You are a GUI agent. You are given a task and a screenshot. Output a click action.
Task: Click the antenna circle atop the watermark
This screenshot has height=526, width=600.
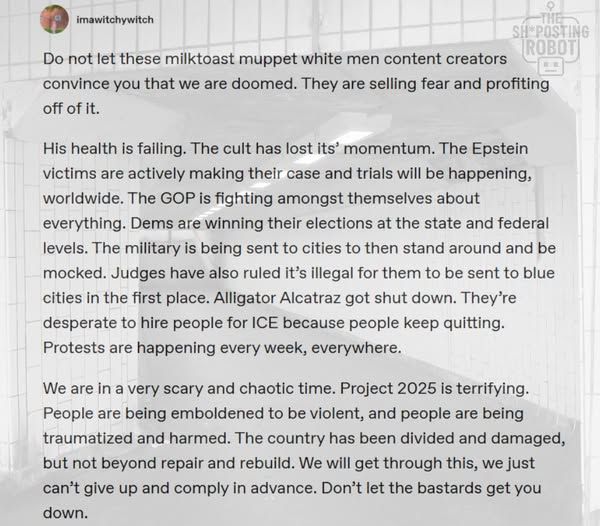(551, 5)
